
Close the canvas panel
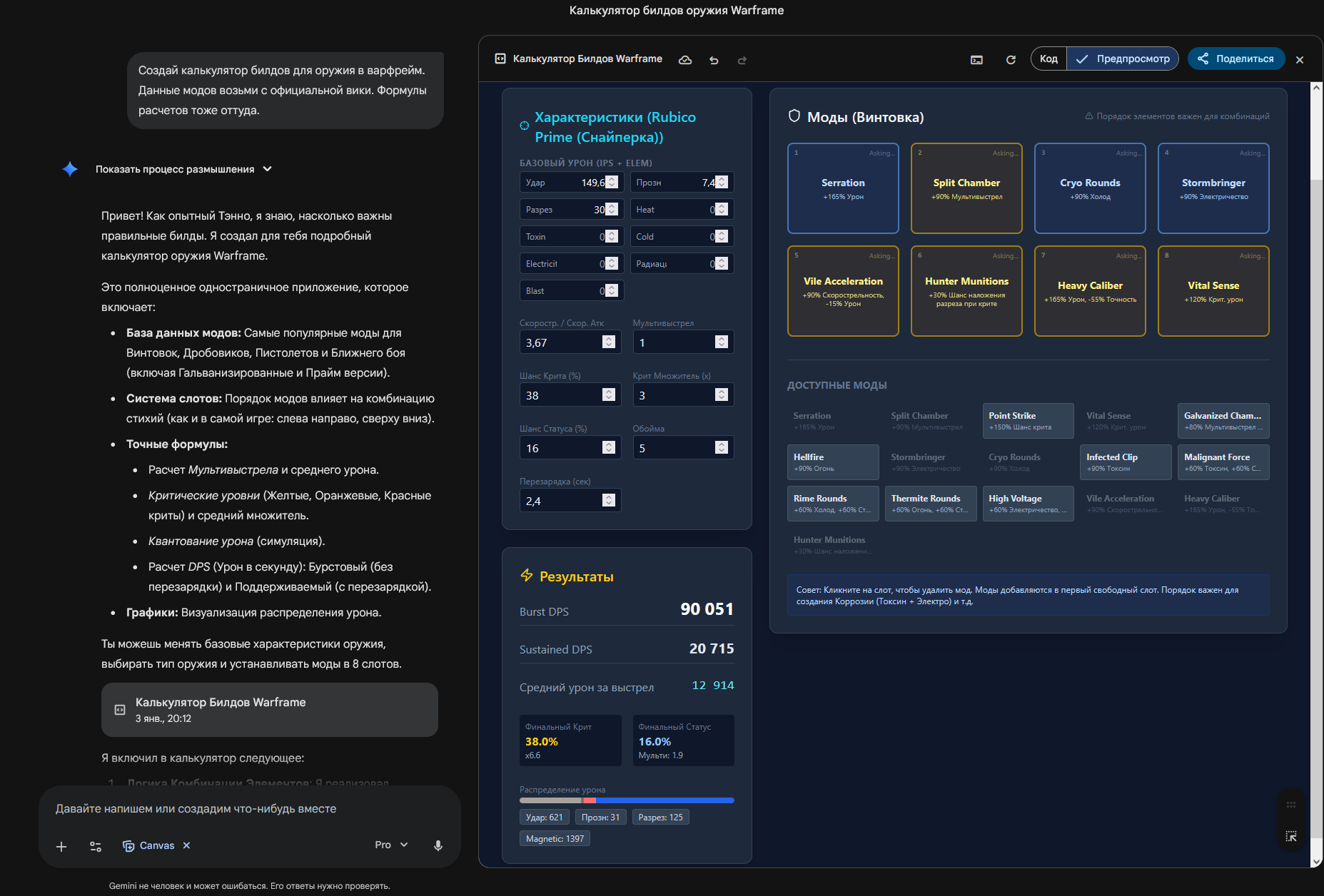[1300, 60]
